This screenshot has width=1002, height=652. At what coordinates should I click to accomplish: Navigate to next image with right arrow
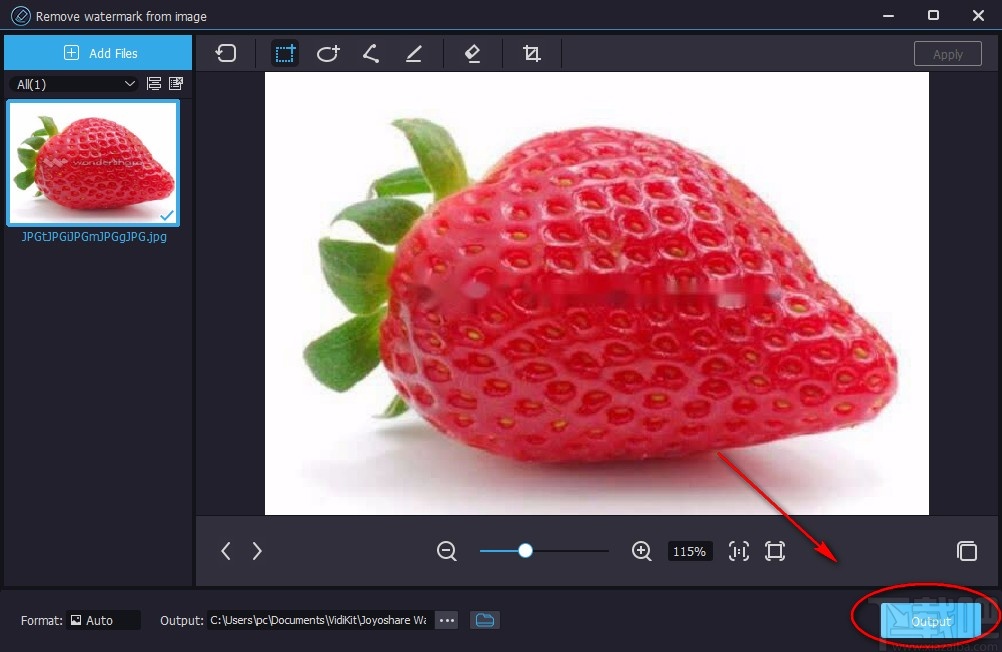click(257, 551)
